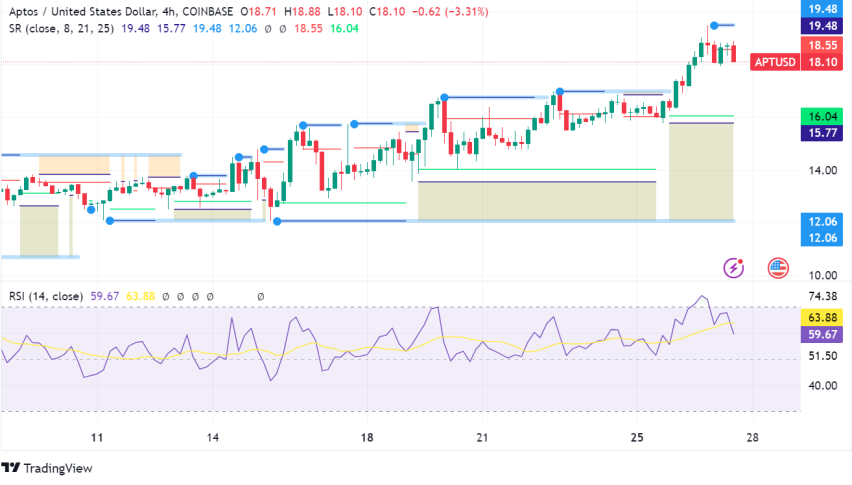This screenshot has width=852, height=485.
Task: Select the SR indicator legend title
Action: pos(61,28)
